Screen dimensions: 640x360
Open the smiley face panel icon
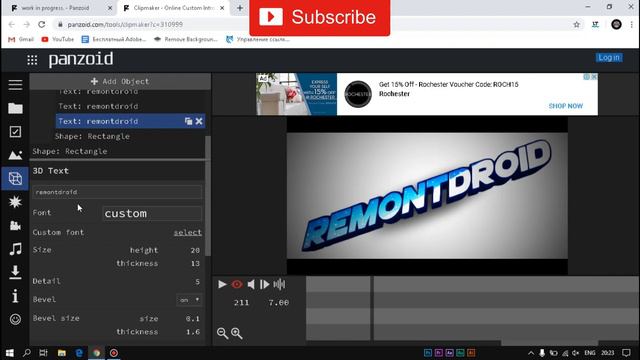[x=15, y=319]
